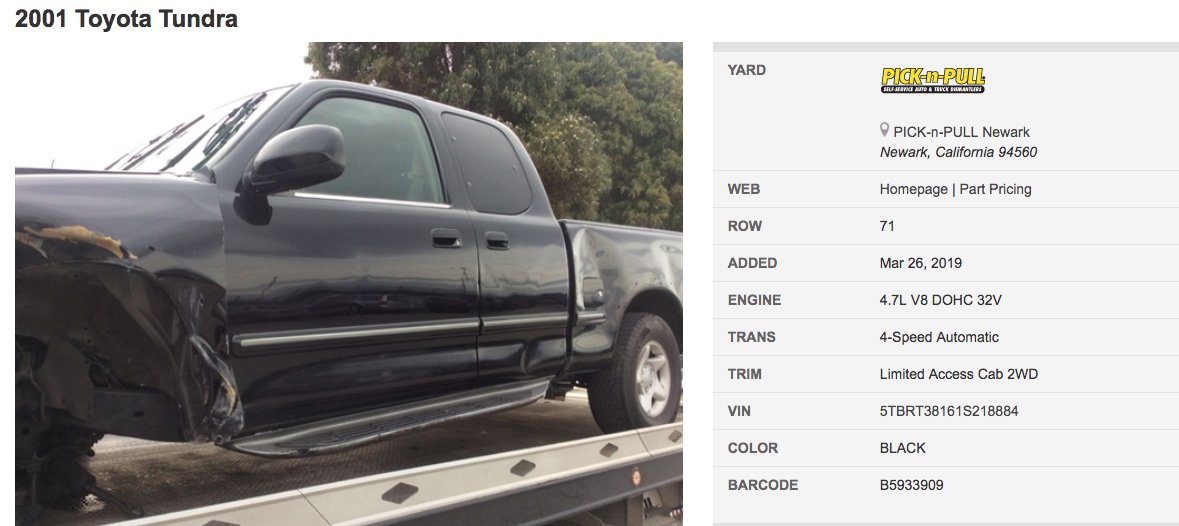The width and height of the screenshot is (1179, 526).
Task: Click the BARCODE row label
Action: [x=762, y=485]
